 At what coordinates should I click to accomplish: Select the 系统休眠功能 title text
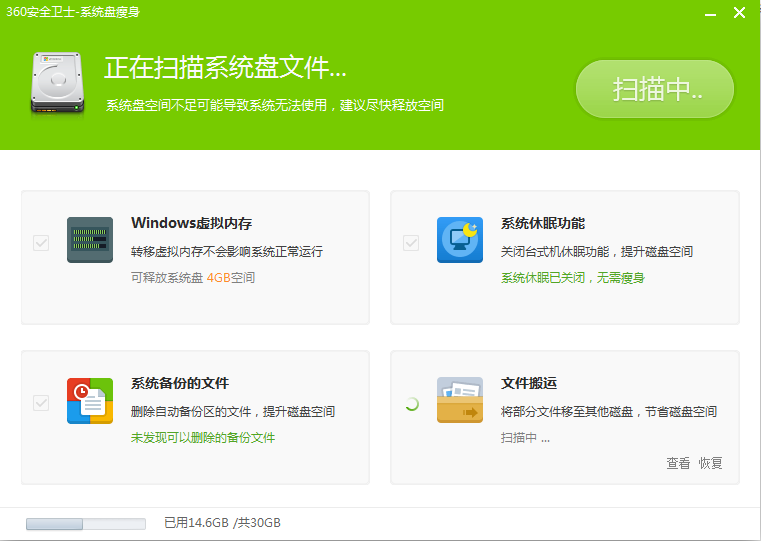tap(543, 223)
